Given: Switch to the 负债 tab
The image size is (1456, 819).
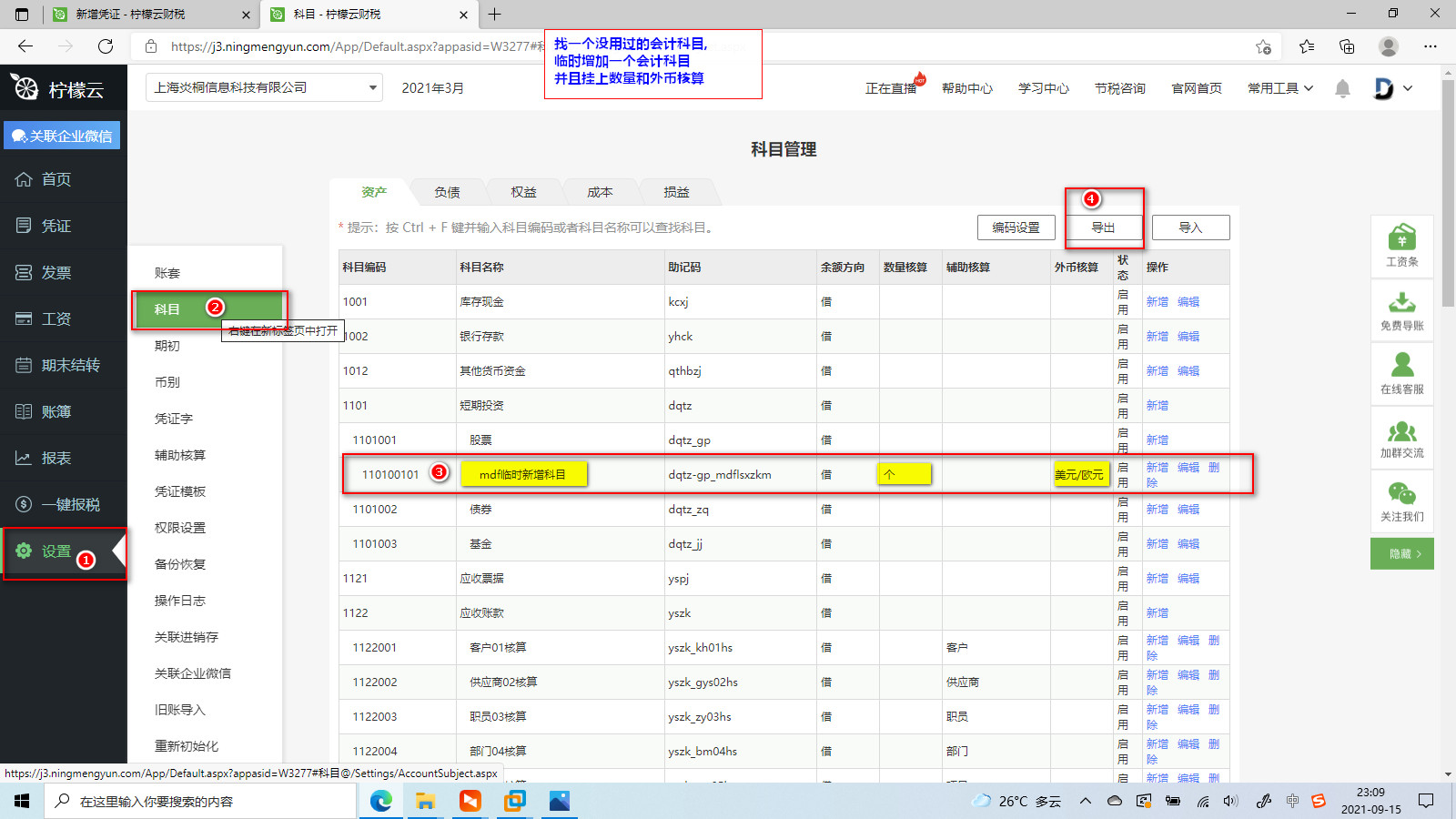Looking at the screenshot, I should click(x=447, y=192).
